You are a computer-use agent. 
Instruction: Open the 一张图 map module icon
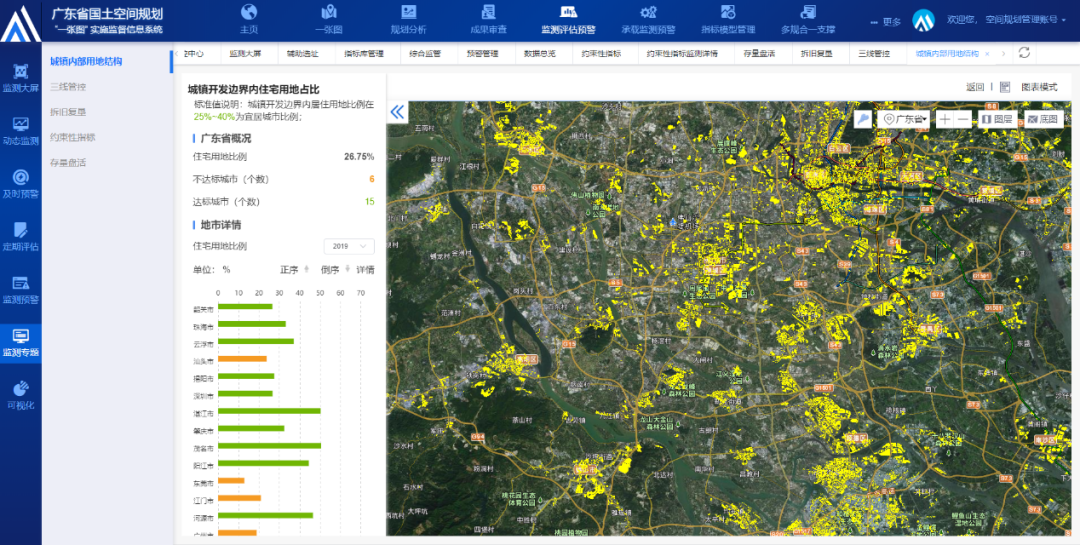pos(329,12)
